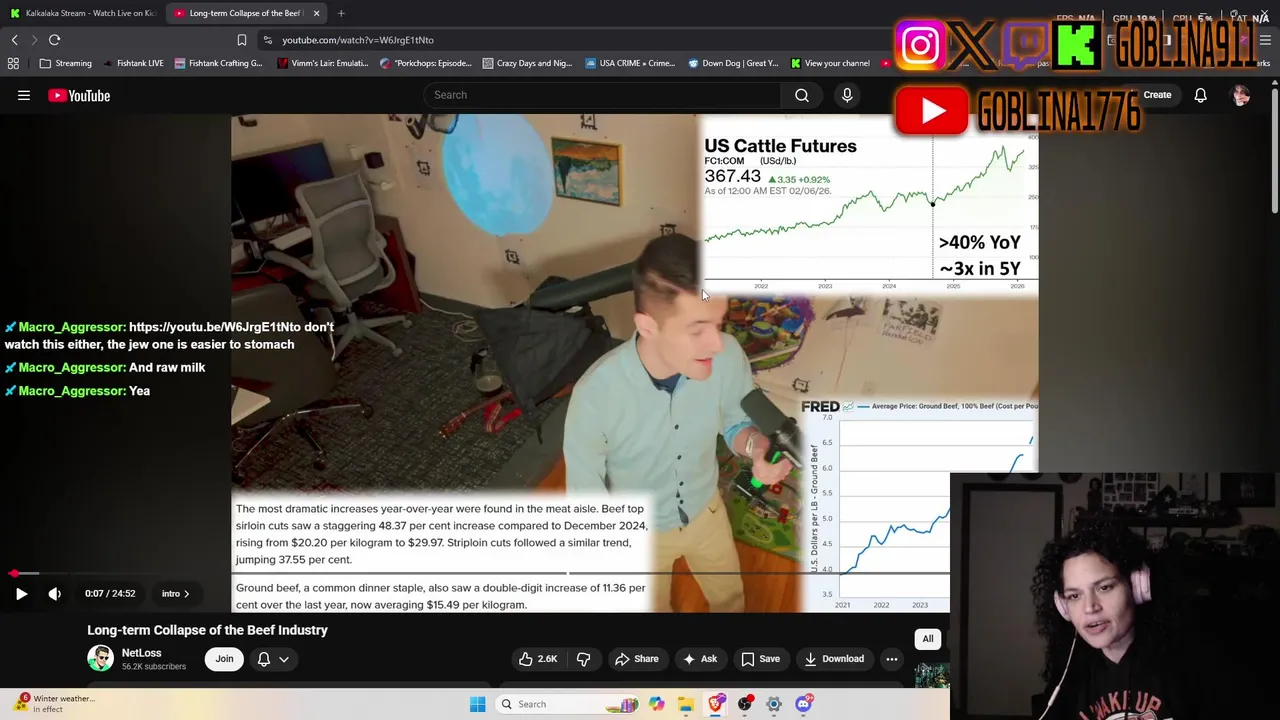Share the video

[x=636, y=659]
